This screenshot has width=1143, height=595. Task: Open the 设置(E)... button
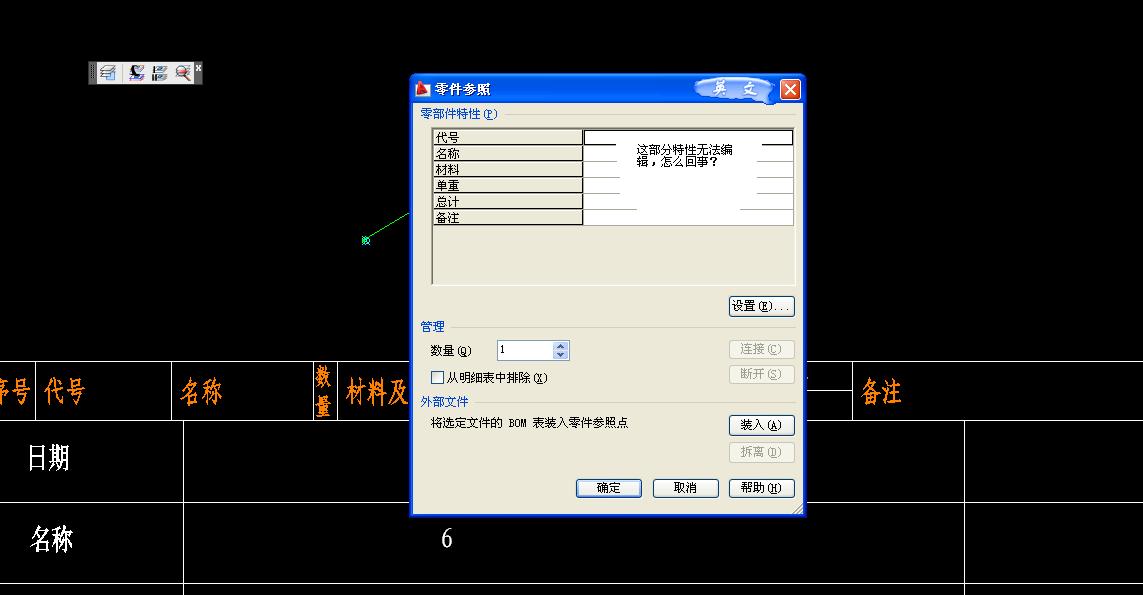(x=762, y=306)
